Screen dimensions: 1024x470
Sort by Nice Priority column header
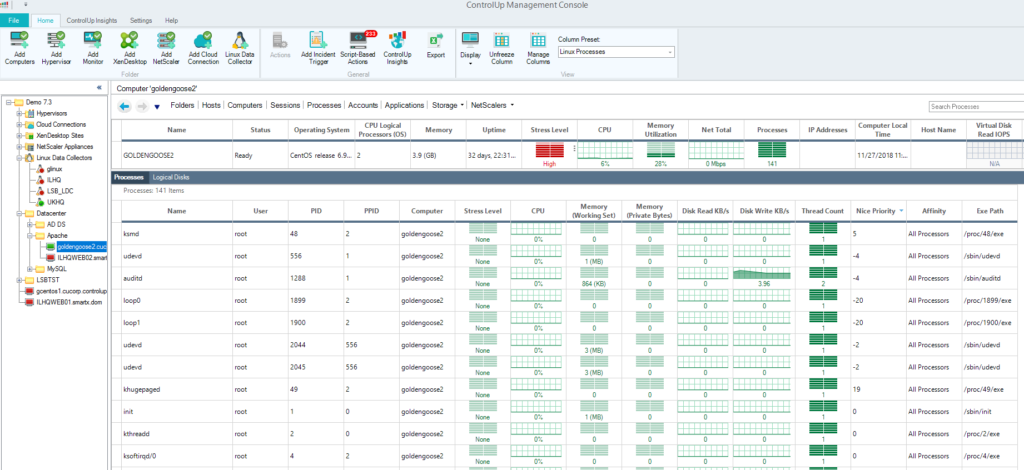point(877,212)
